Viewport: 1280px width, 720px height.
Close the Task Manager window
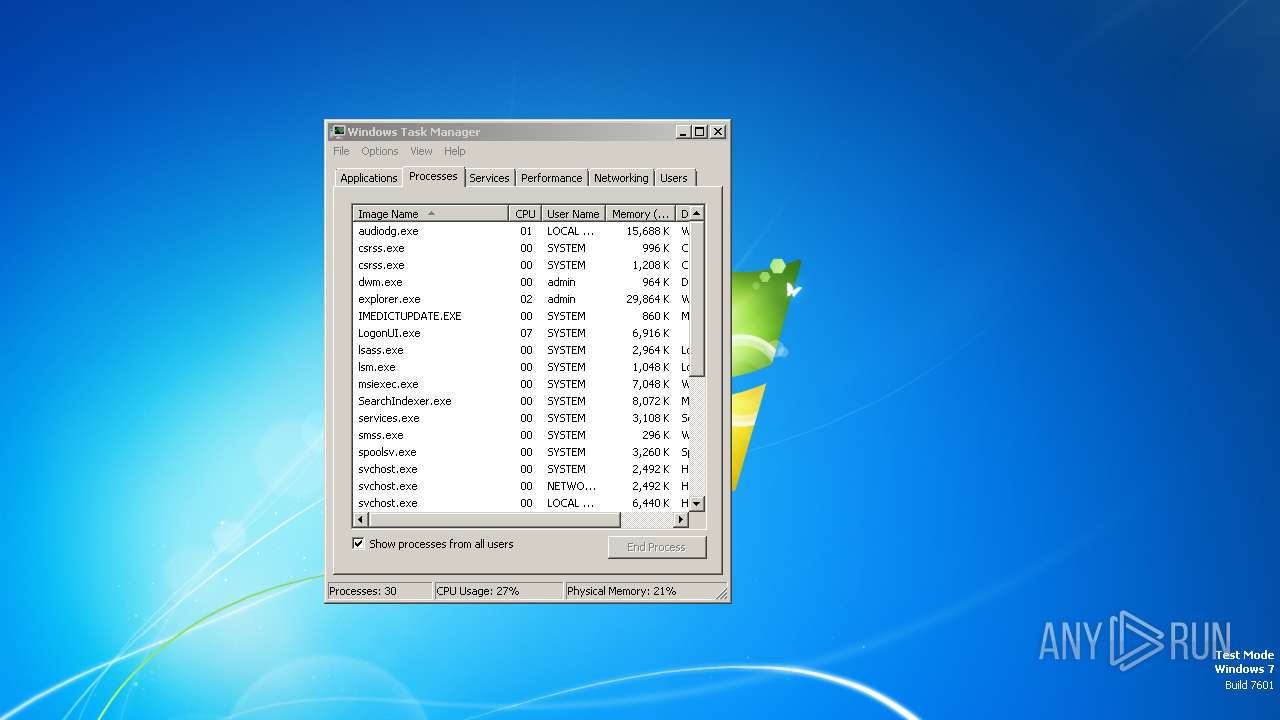[718, 131]
